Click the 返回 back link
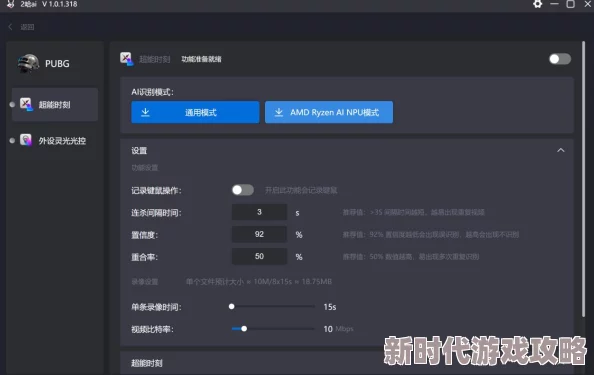 click(x=27, y=27)
